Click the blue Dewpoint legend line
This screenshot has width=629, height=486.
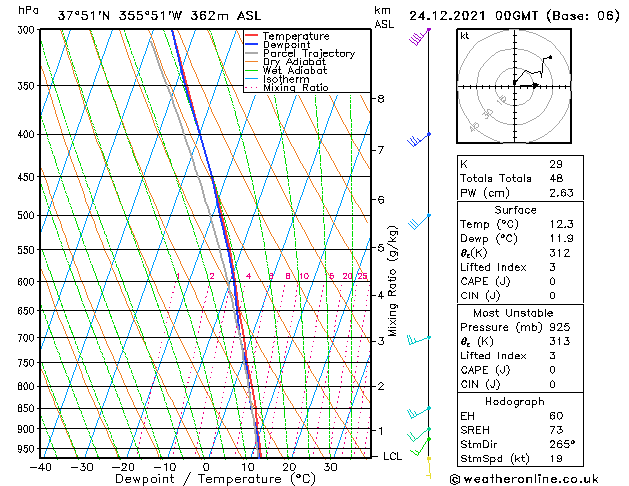tap(253, 45)
